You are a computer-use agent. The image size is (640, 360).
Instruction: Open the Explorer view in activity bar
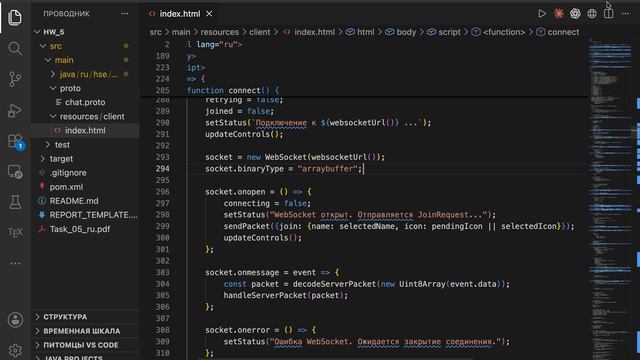click(15, 18)
